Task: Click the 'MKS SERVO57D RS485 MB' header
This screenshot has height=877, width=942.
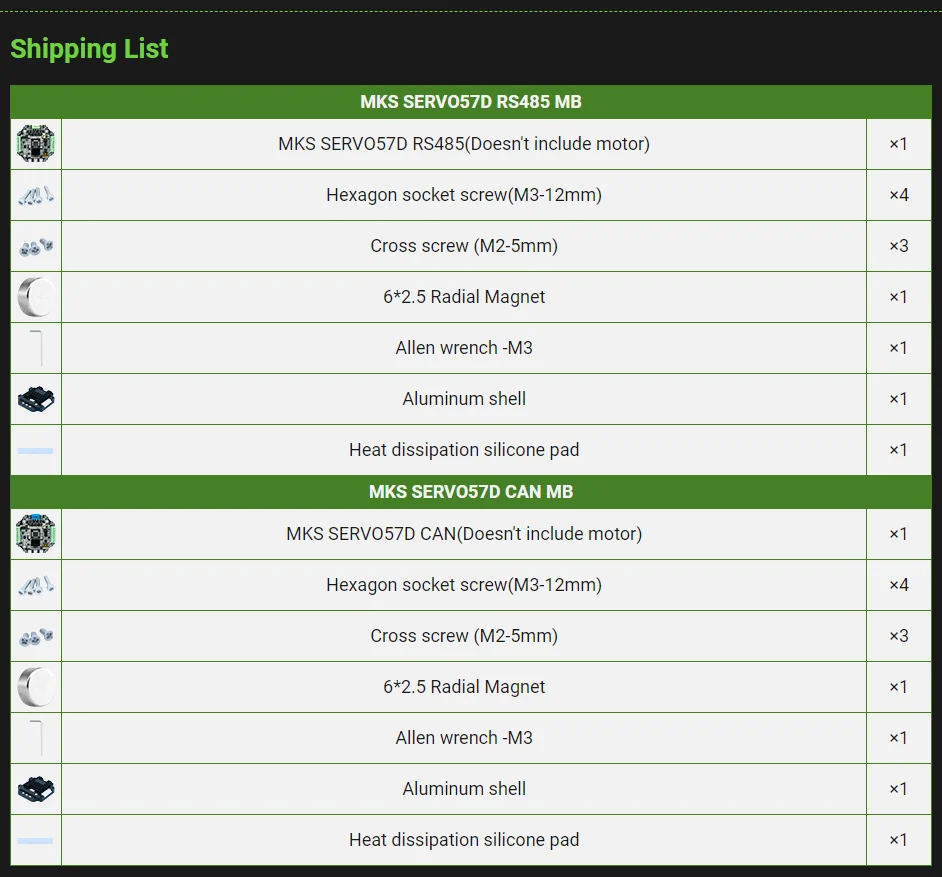Action: click(x=470, y=102)
